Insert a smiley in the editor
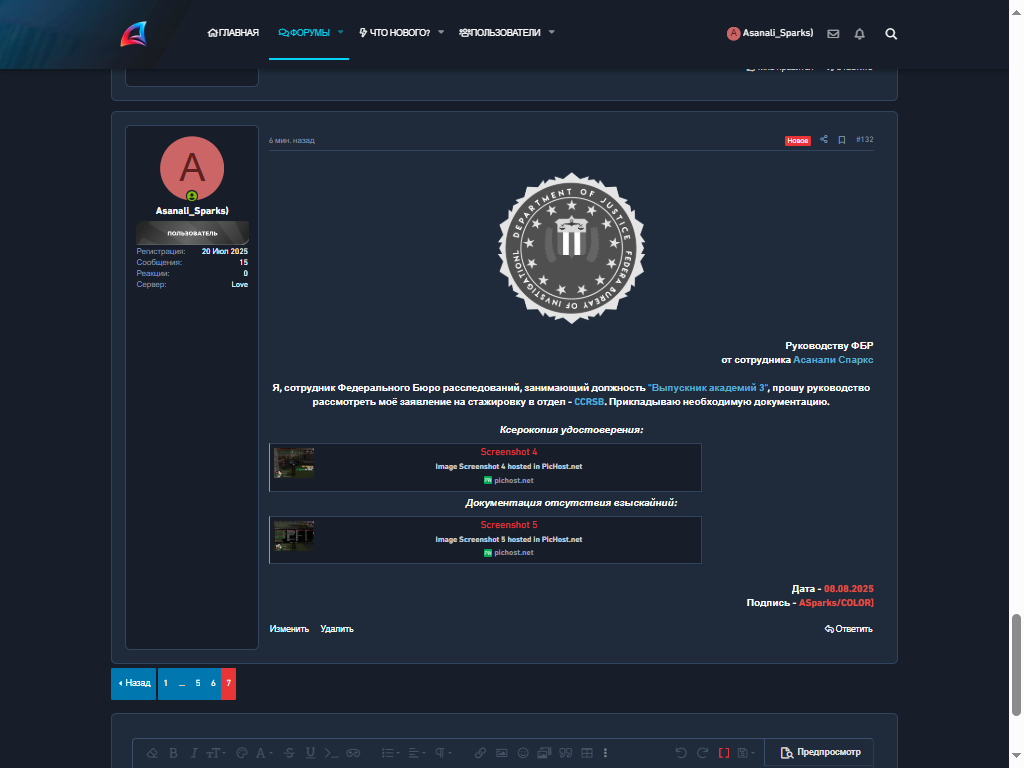 (x=523, y=753)
